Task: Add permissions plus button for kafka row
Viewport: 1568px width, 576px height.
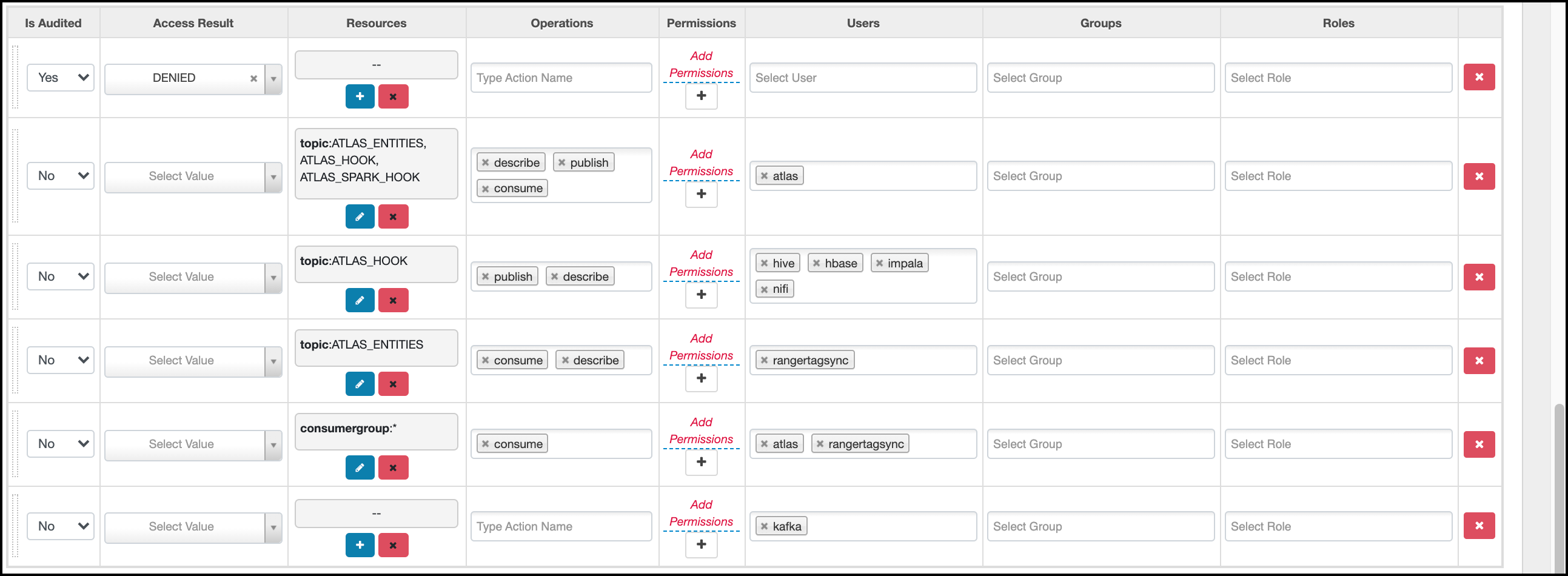Action: [x=701, y=544]
